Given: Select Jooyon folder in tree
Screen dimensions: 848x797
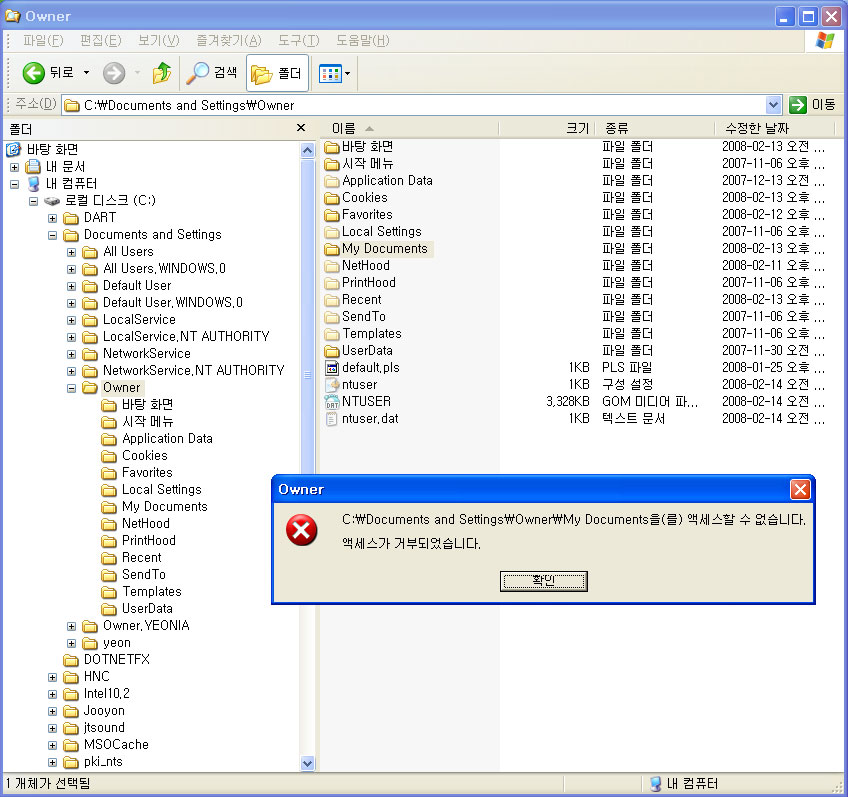Looking at the screenshot, I should pyautogui.click(x=94, y=711).
